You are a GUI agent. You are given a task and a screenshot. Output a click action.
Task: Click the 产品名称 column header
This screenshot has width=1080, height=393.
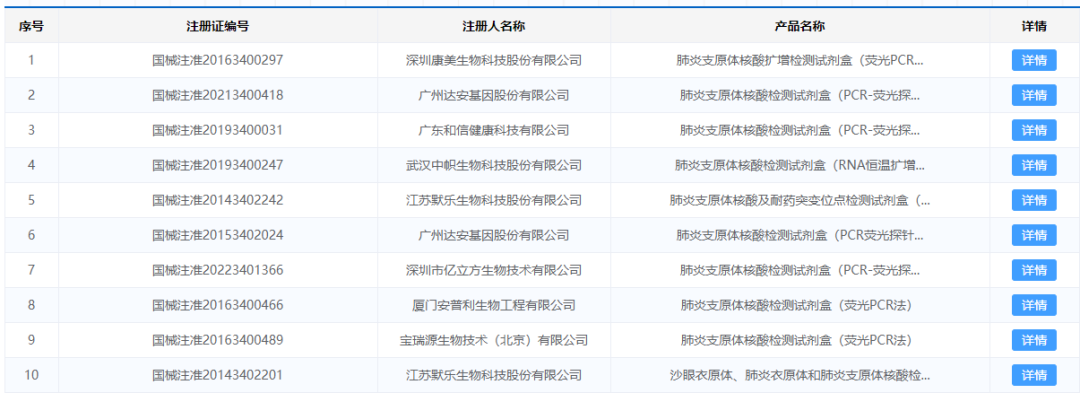click(x=800, y=26)
